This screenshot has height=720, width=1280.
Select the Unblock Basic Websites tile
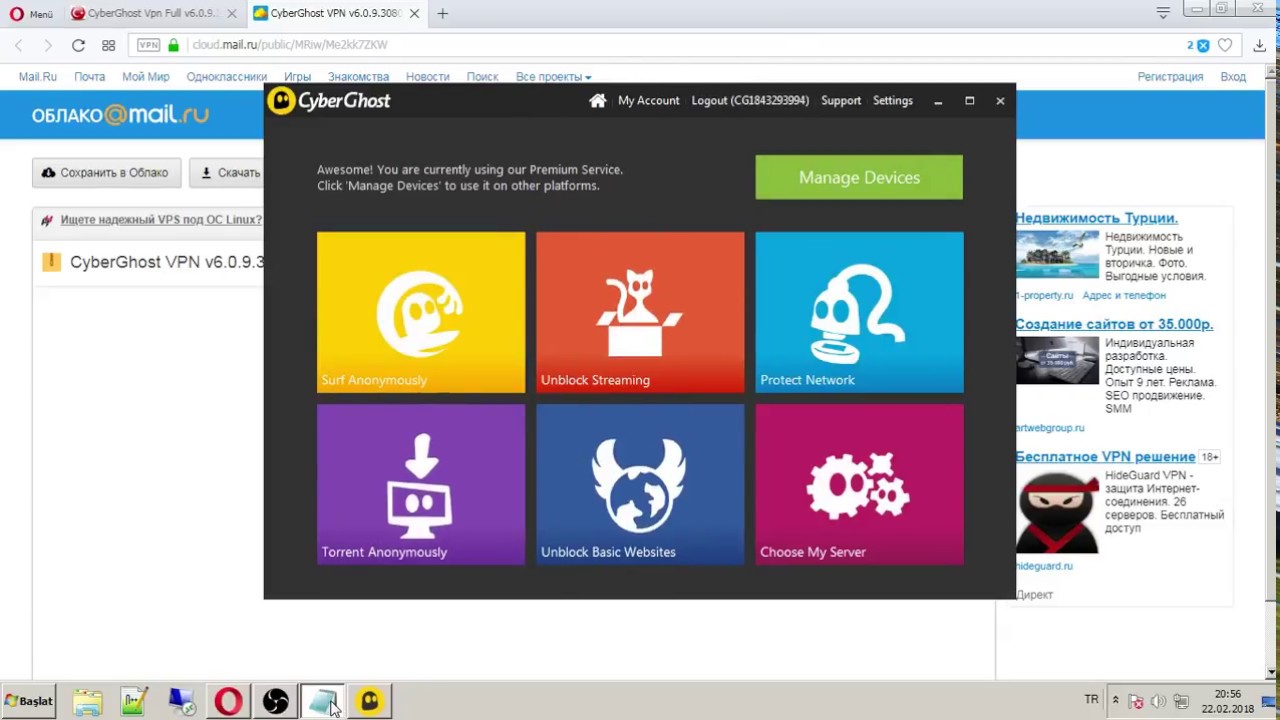coord(640,484)
